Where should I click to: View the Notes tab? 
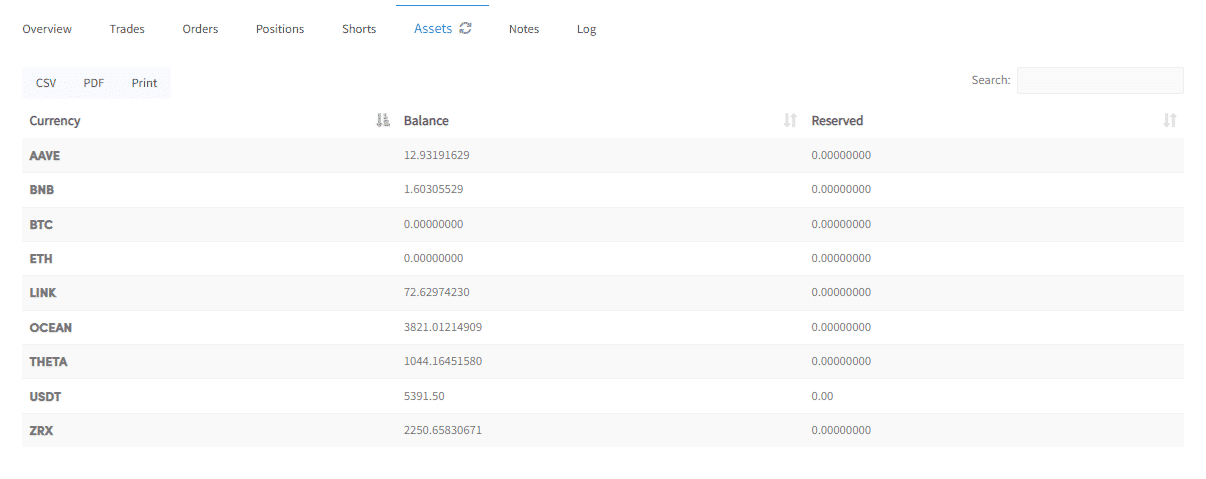(x=524, y=29)
